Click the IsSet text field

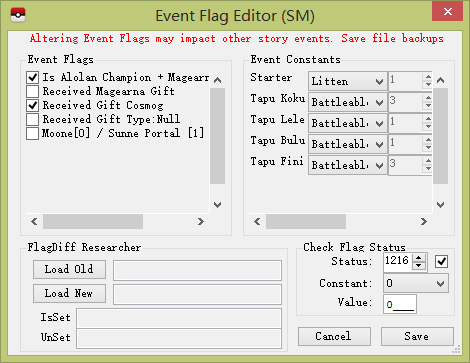(179, 318)
